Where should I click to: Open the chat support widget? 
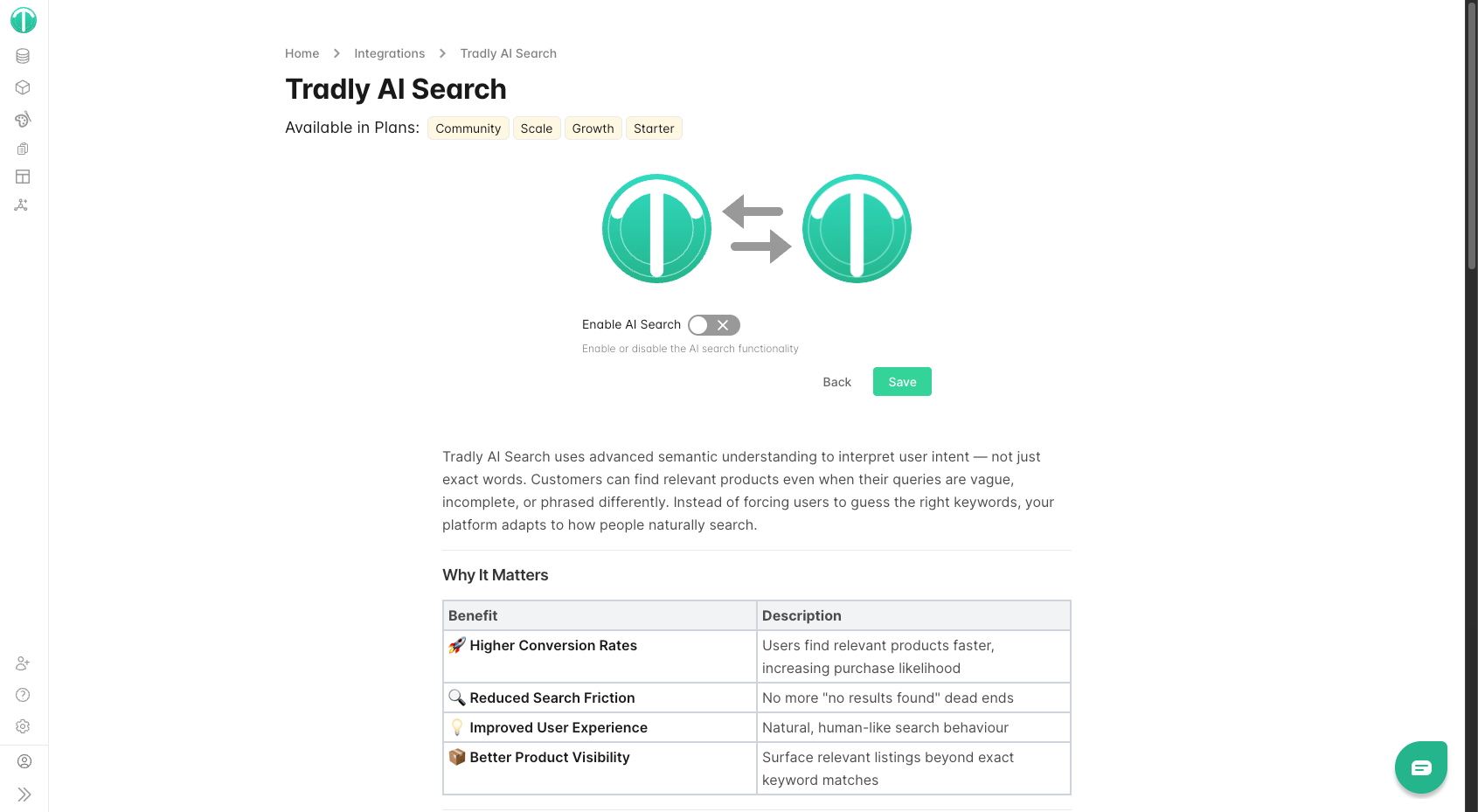coord(1420,767)
